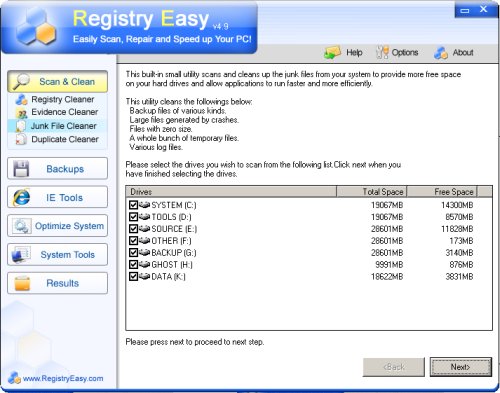Sort by the Total Space column header

pyautogui.click(x=371, y=192)
